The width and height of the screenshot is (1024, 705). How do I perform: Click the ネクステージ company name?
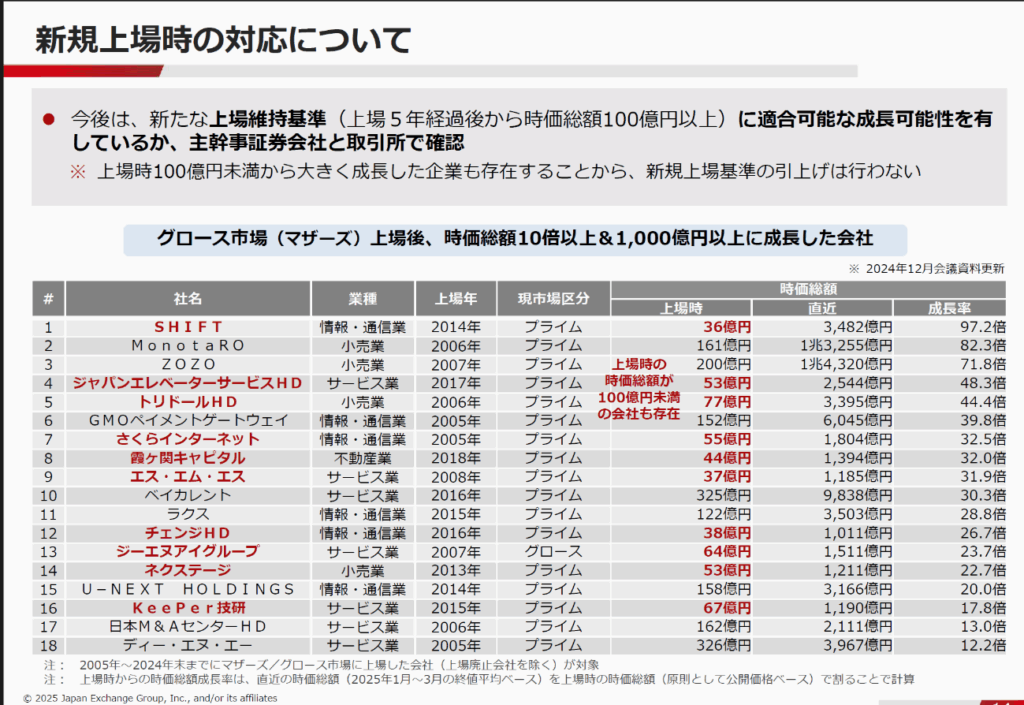[189, 571]
